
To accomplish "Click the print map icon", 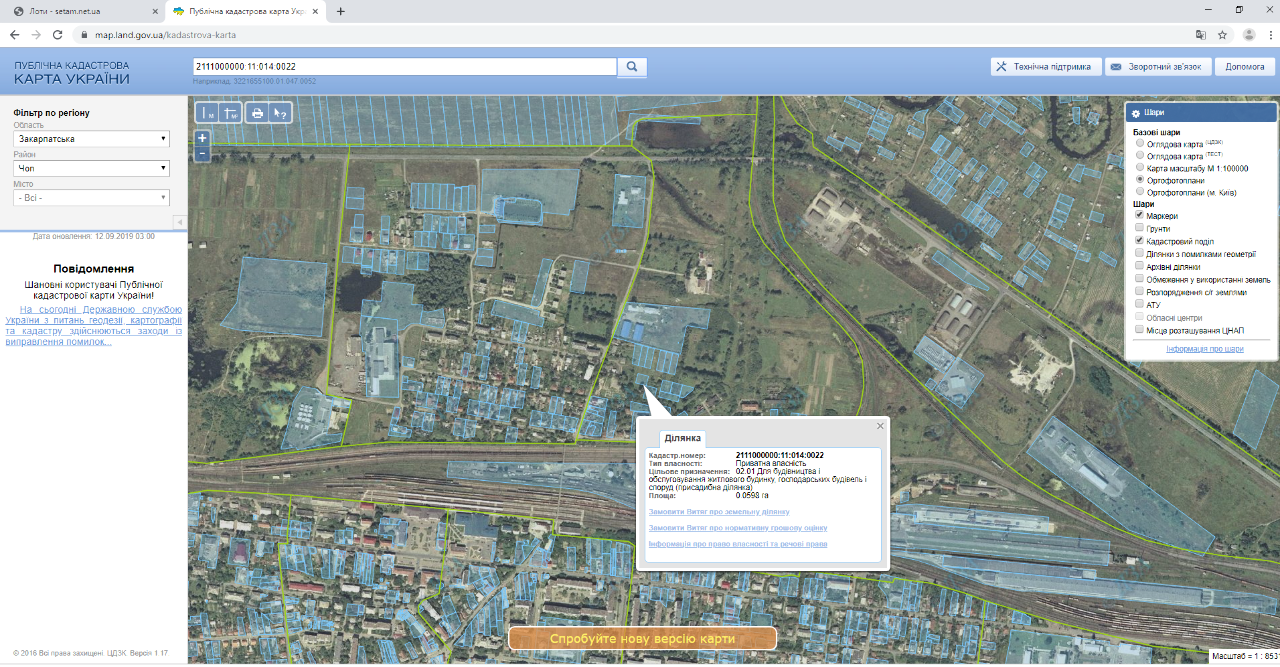I will point(257,113).
